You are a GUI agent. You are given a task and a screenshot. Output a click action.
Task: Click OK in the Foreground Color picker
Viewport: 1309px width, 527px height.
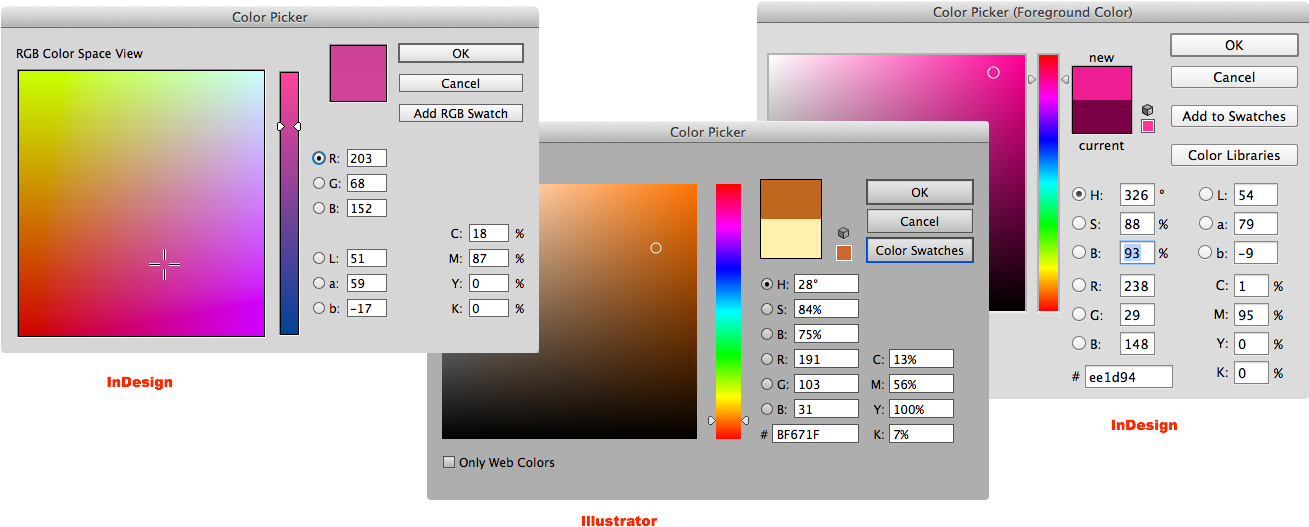(x=1234, y=45)
